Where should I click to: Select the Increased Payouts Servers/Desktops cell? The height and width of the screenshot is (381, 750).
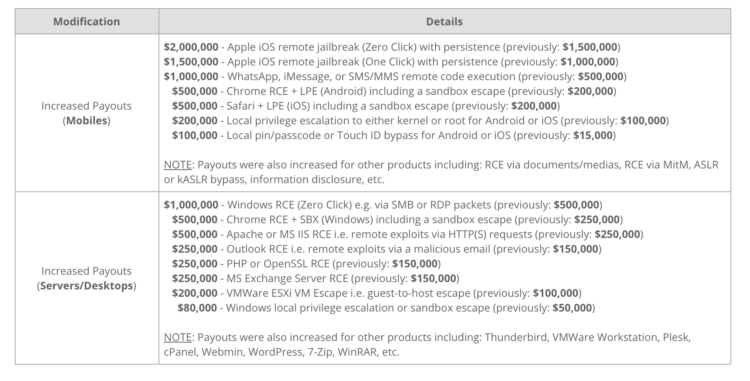[x=87, y=278]
